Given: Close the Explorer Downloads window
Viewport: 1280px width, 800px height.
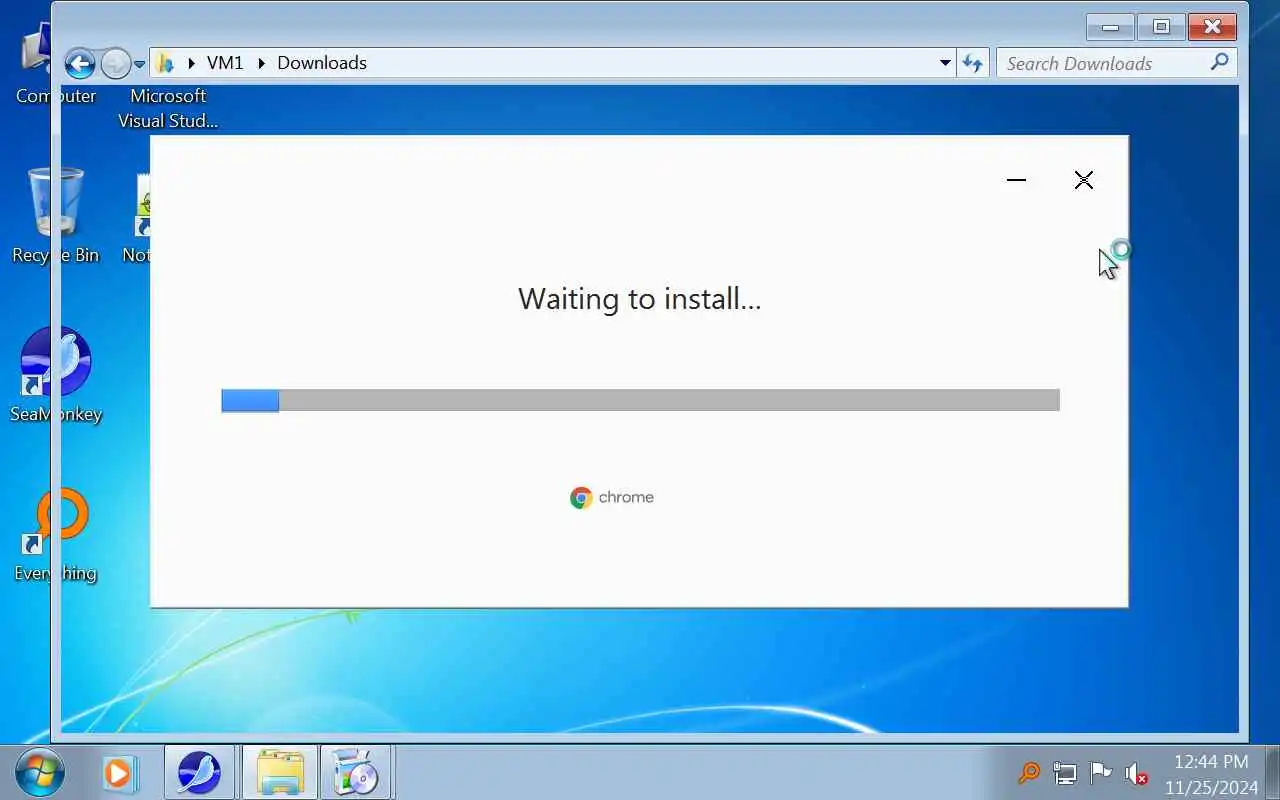Looking at the screenshot, I should 1213,27.
